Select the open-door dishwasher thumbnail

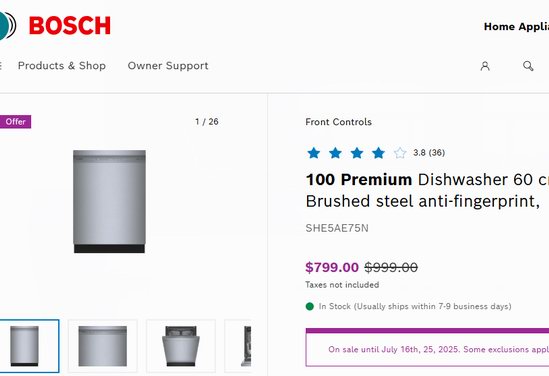181,346
